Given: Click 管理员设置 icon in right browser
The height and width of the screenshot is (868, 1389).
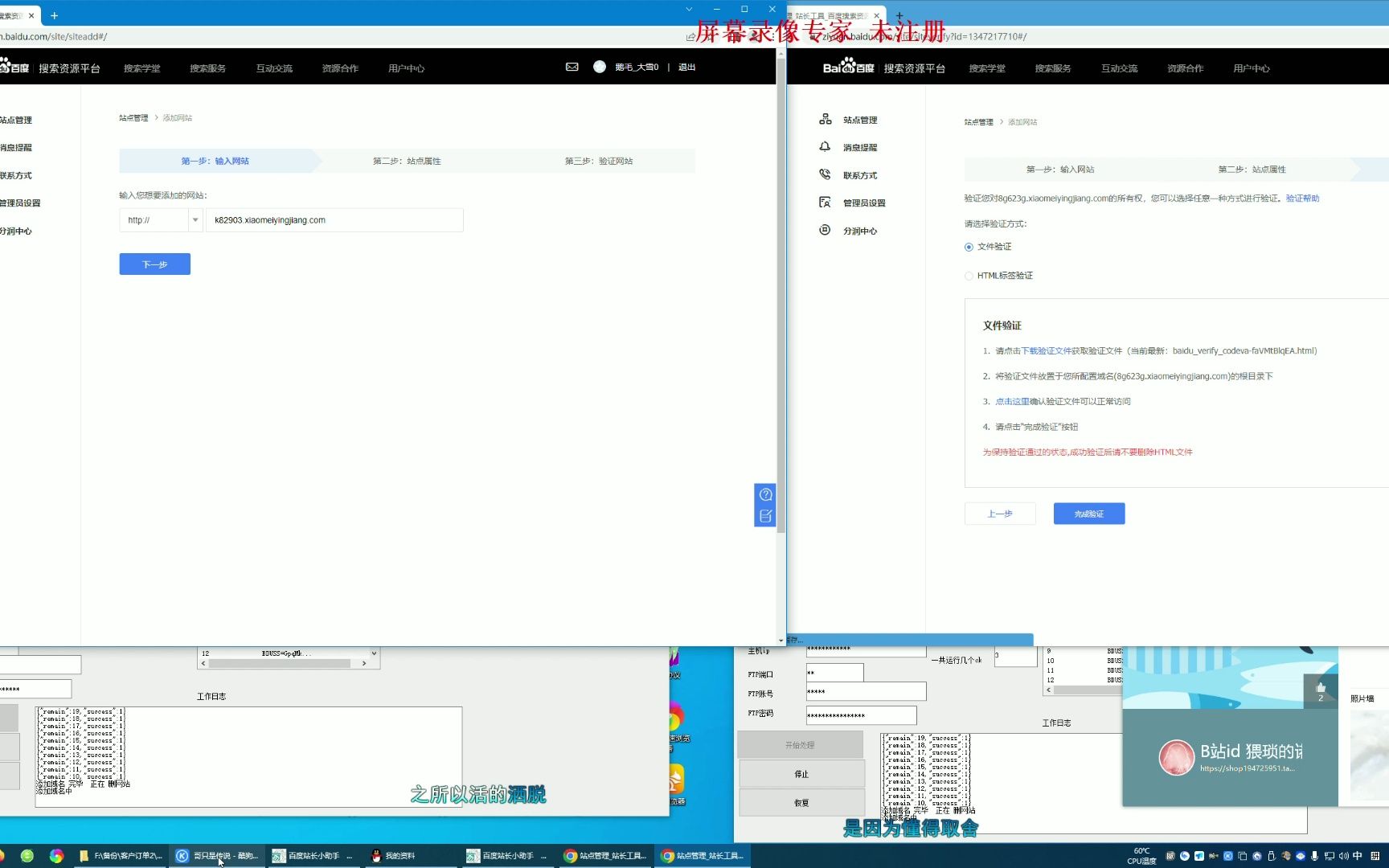Looking at the screenshot, I should coord(825,203).
